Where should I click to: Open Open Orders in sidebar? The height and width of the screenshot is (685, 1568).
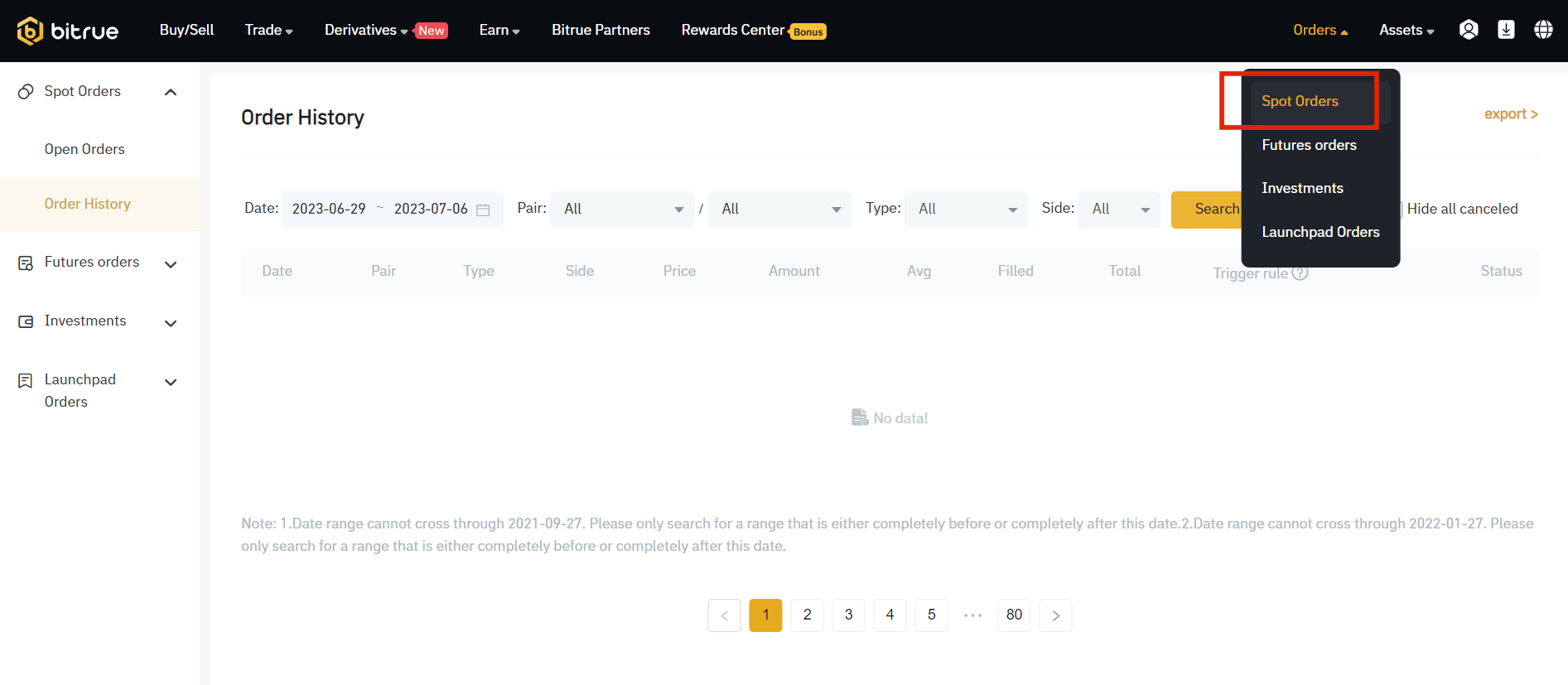point(84,149)
